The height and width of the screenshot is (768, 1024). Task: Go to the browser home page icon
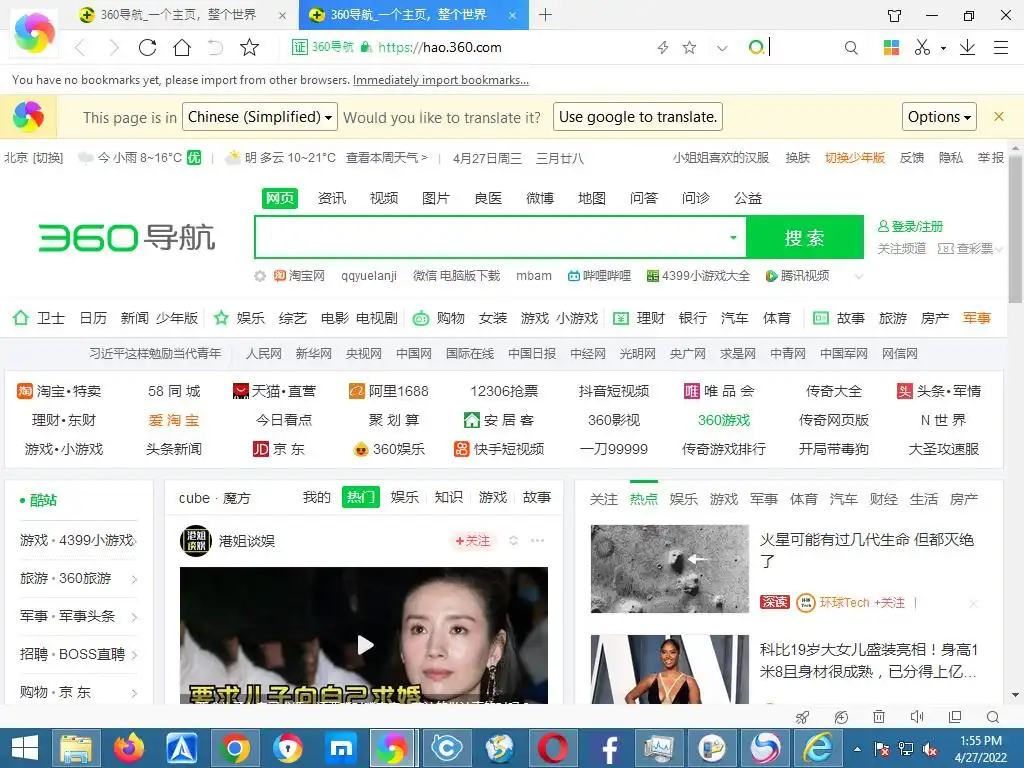(x=182, y=47)
